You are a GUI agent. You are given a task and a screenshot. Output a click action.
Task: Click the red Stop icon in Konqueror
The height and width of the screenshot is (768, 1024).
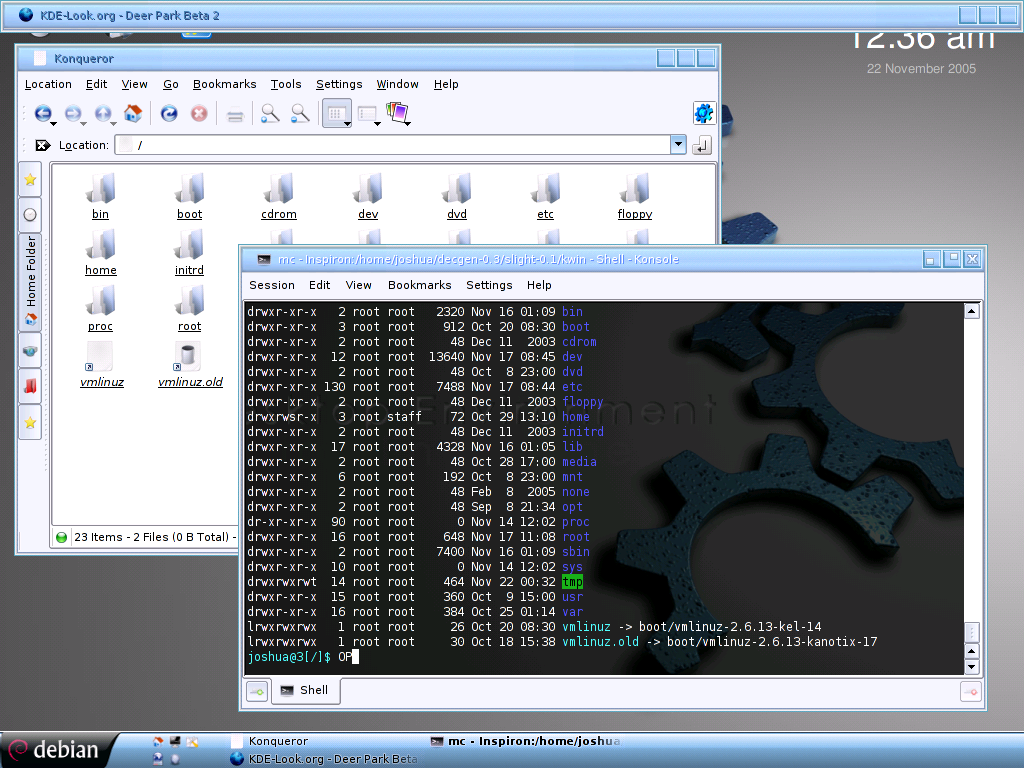[199, 114]
